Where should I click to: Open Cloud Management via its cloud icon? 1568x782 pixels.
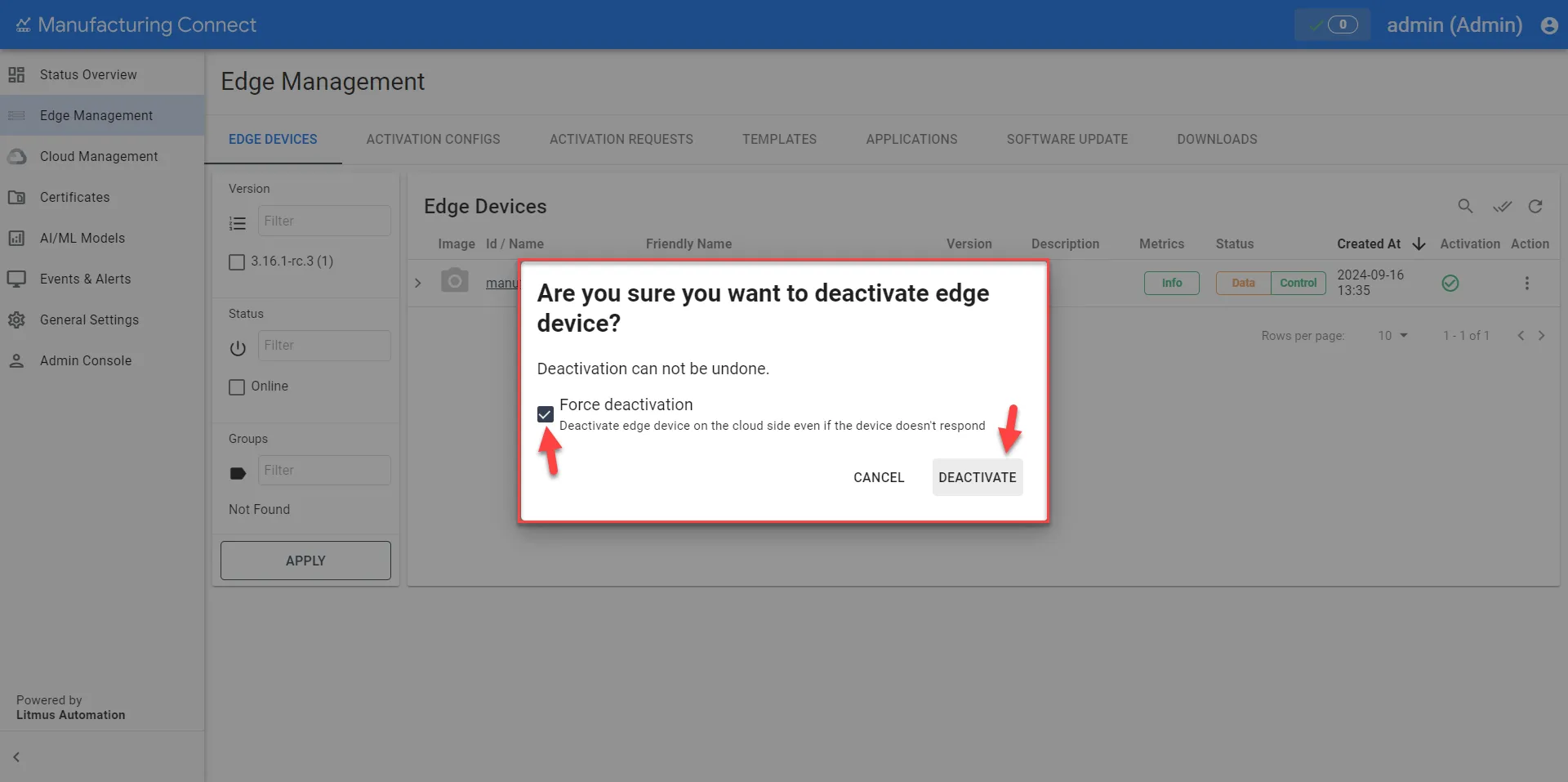pos(16,156)
